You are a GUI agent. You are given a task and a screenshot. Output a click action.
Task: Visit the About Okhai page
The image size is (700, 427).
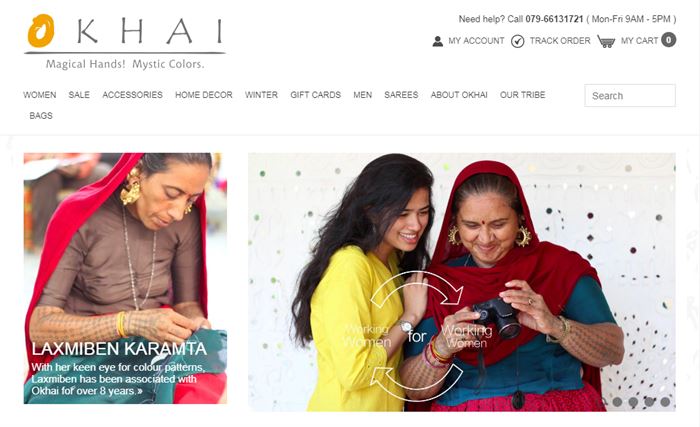coord(459,95)
